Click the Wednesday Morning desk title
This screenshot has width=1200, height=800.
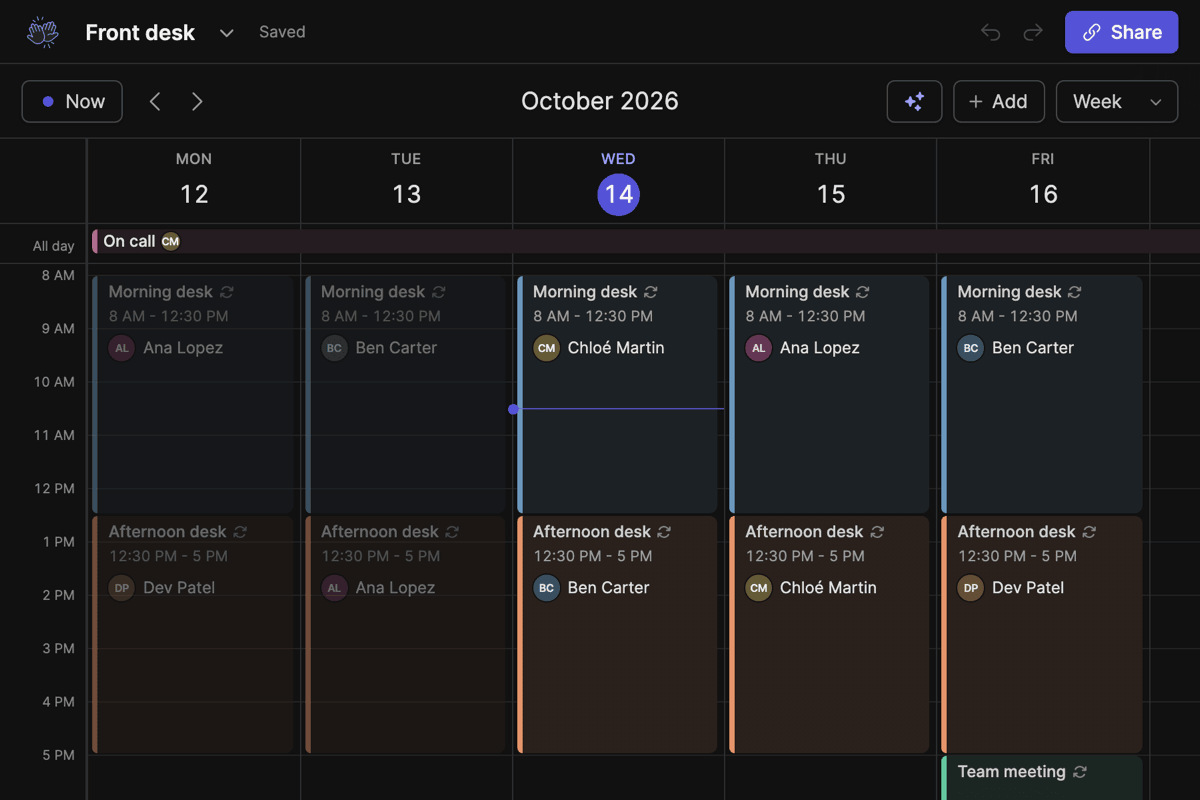coord(585,292)
